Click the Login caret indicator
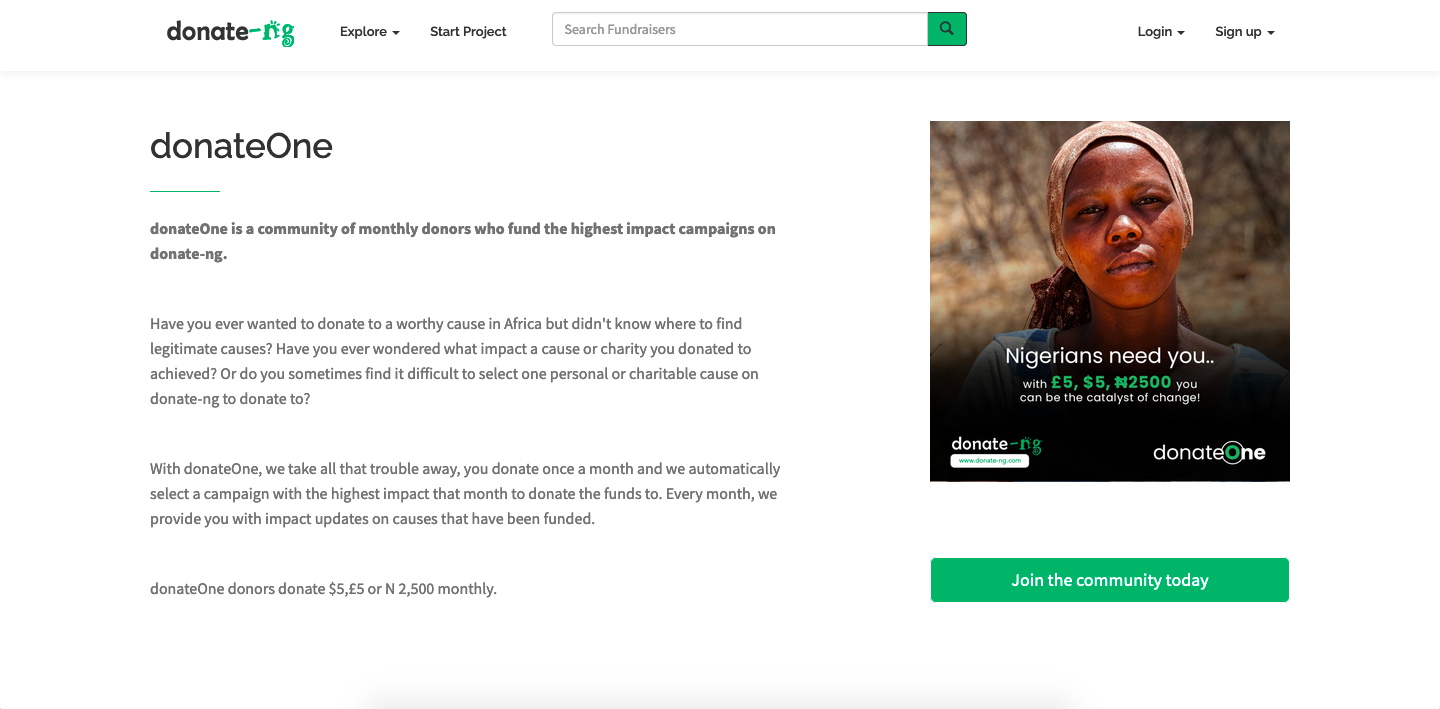This screenshot has width=1440, height=709. click(1183, 33)
